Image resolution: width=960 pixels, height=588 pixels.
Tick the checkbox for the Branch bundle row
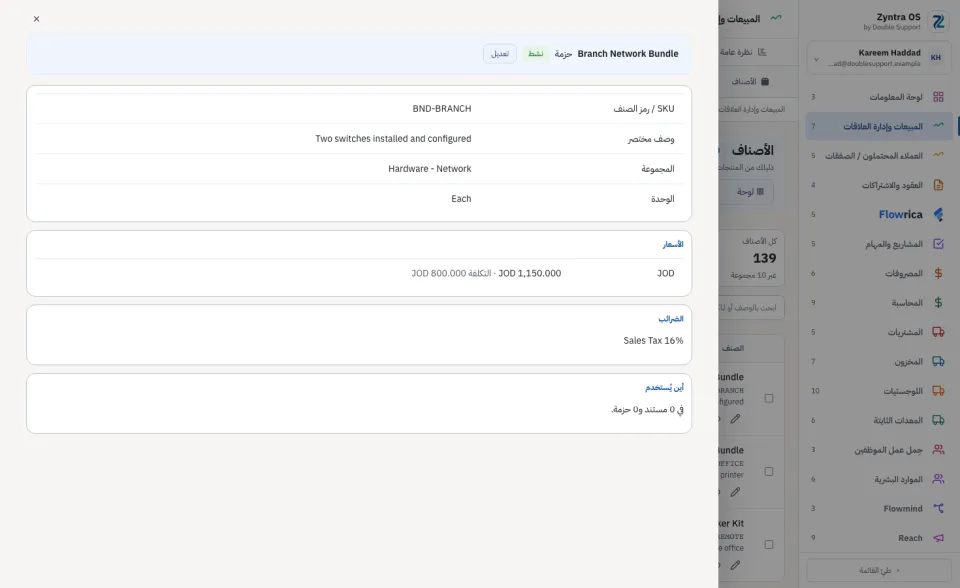768,399
